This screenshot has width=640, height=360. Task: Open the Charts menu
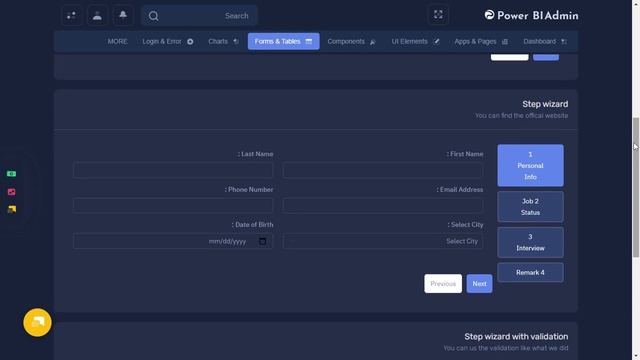pos(223,42)
